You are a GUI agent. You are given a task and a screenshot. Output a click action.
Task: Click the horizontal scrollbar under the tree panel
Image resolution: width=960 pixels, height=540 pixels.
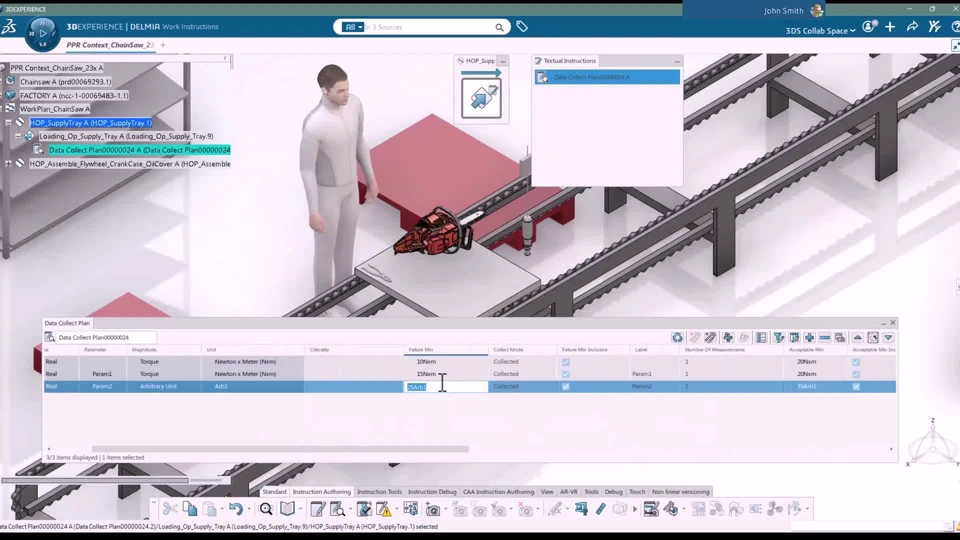pos(95,480)
